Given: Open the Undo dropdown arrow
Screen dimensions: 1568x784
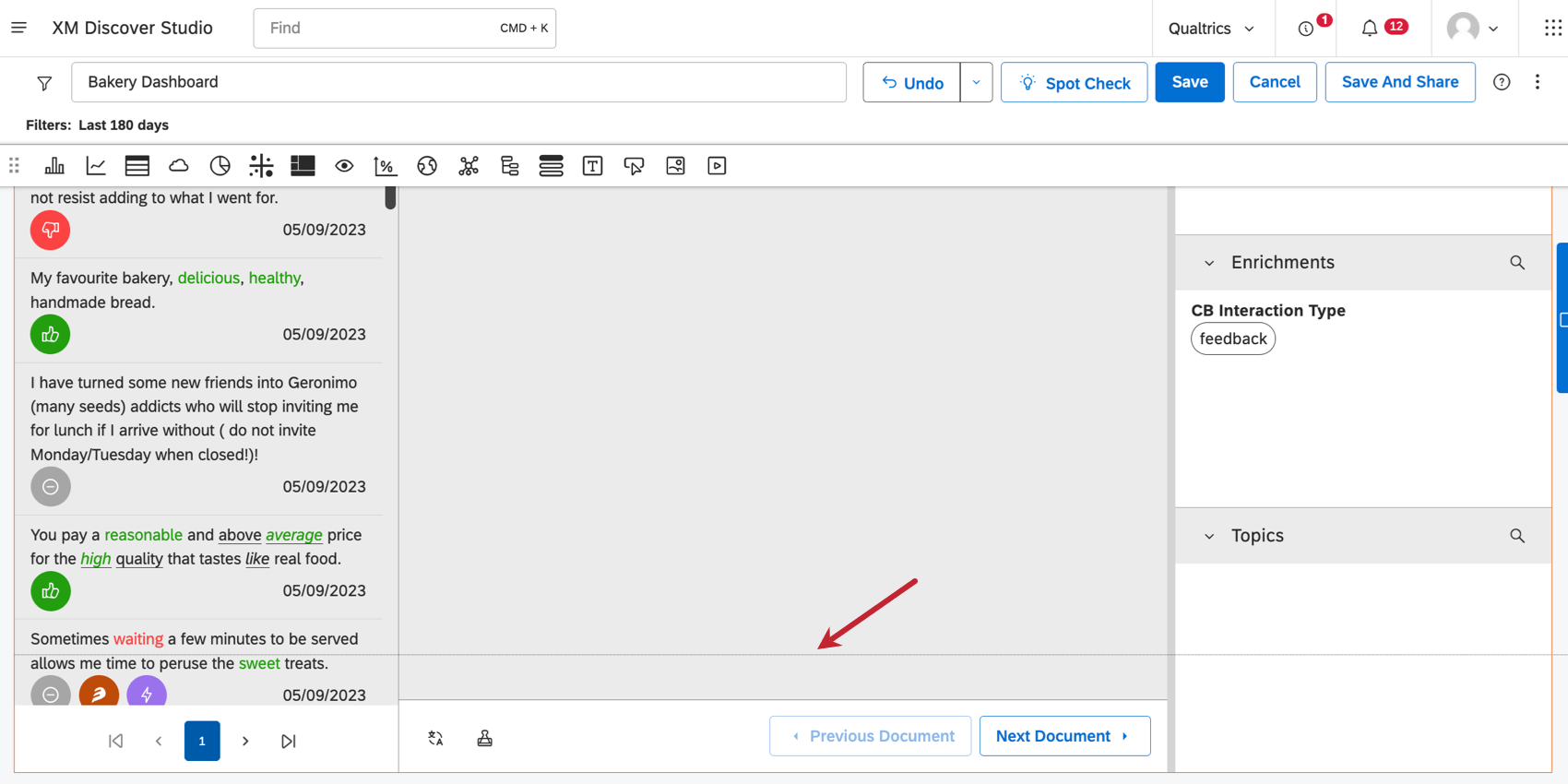Looking at the screenshot, I should point(976,82).
